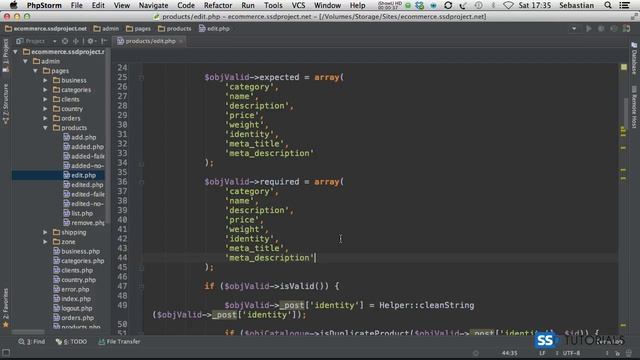
Task: Expand the categories folder
Action: click(x=45, y=90)
